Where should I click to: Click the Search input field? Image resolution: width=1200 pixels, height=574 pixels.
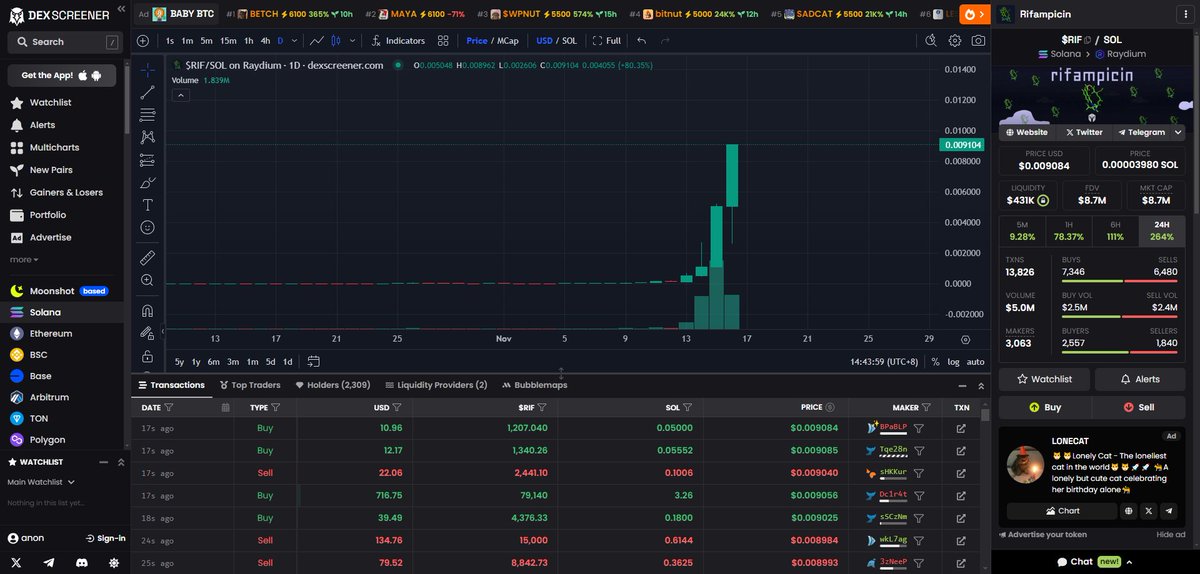click(64, 42)
